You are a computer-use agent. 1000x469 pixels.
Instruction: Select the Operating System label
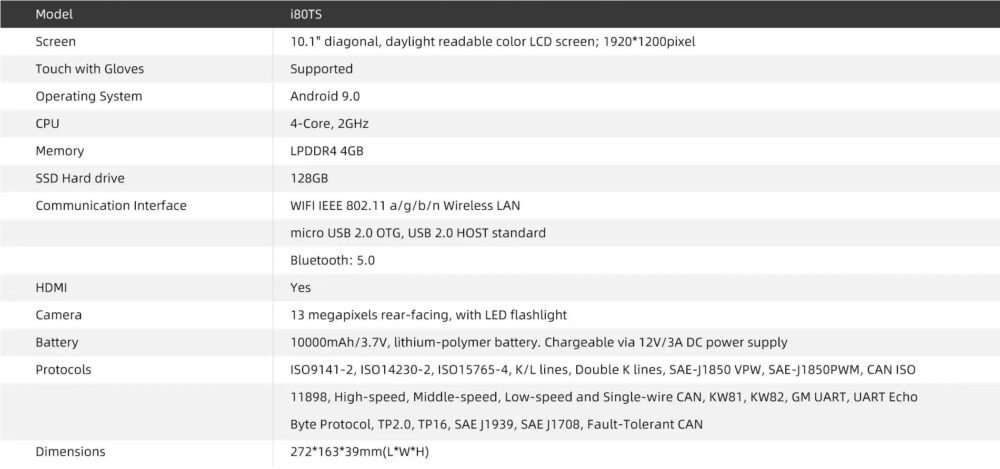(x=88, y=96)
